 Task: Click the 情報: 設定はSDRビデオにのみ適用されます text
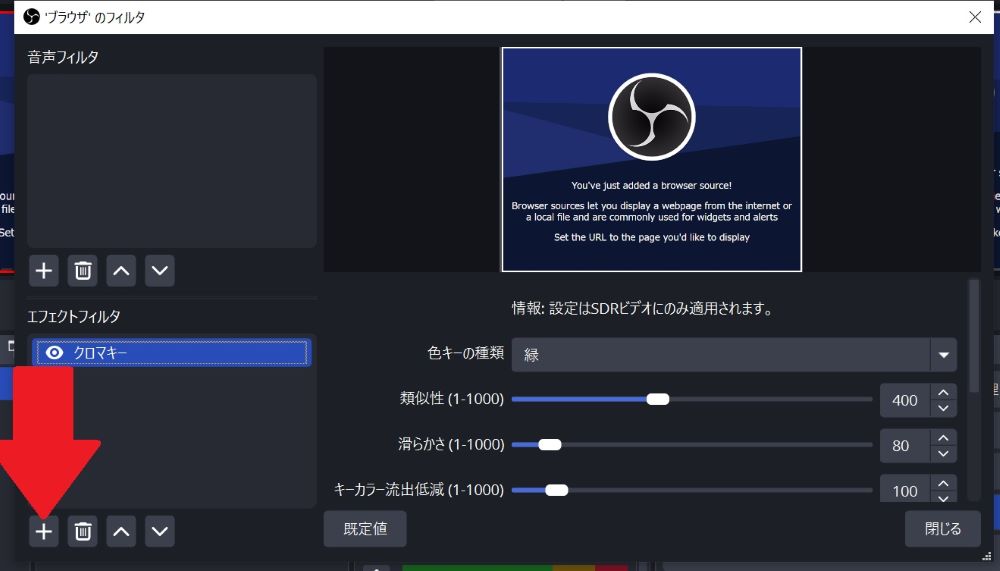(643, 309)
